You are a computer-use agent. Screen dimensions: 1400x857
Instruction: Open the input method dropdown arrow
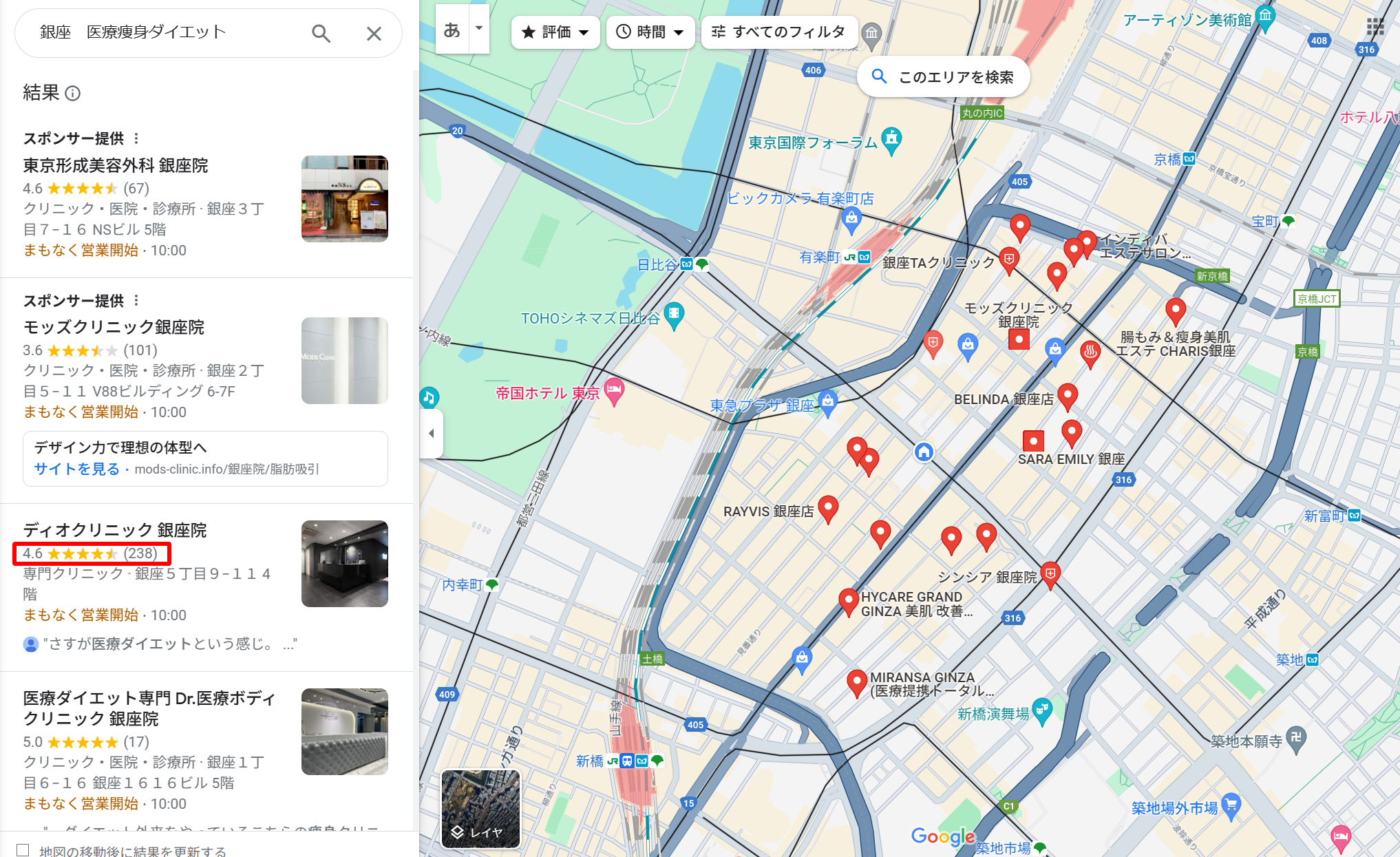(479, 28)
